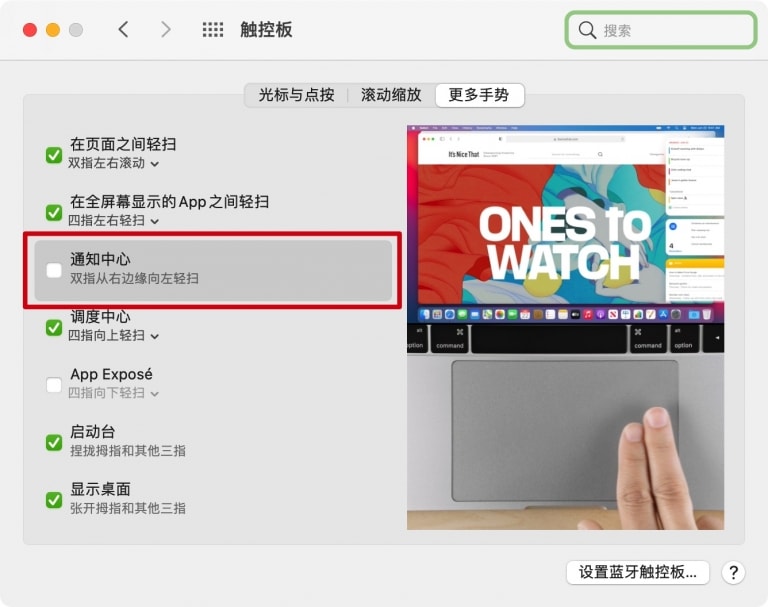Expand the 四指向上轻扫 dropdown
The width and height of the screenshot is (768, 607).
point(113,336)
